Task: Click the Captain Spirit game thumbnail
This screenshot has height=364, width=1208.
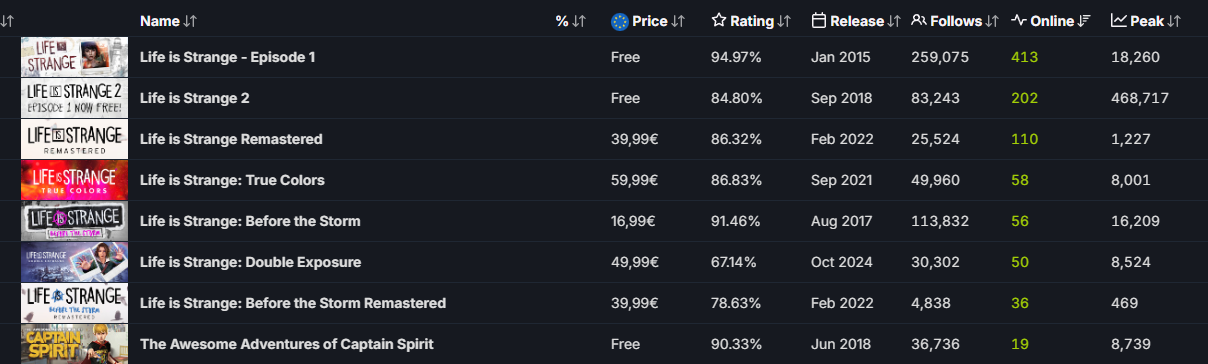Action: (74, 344)
